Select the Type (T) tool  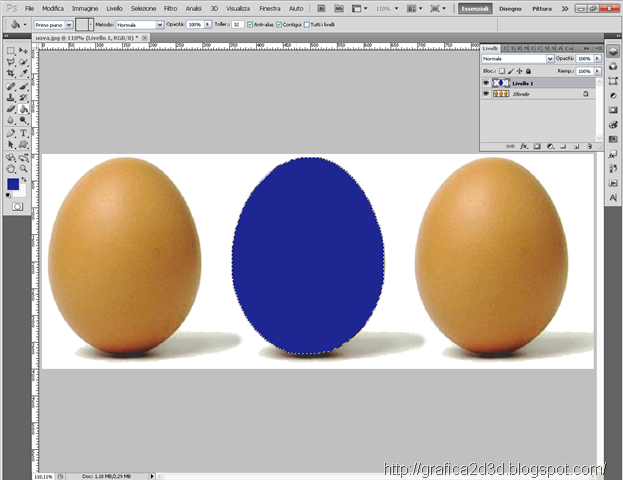[x=23, y=133]
